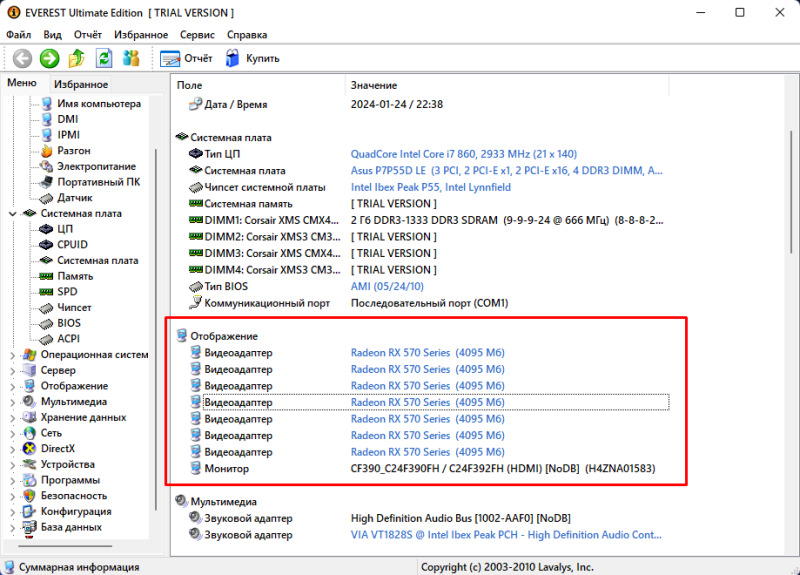Viewport: 800px width, 575px height.
Task: Click the green Forward arrow toolbar icon
Action: [49, 59]
